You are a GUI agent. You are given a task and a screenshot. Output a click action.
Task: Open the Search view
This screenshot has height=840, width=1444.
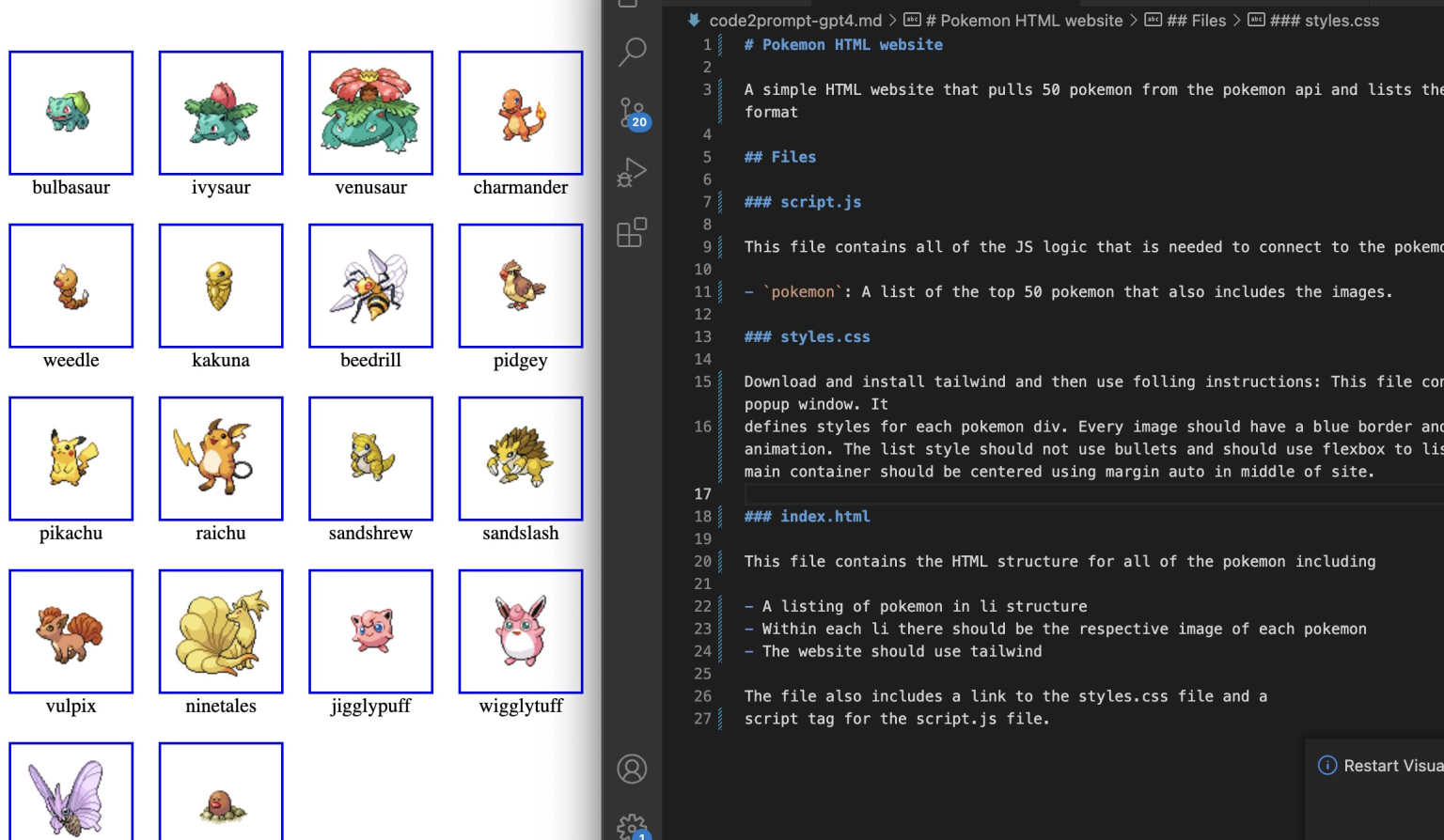tap(631, 53)
